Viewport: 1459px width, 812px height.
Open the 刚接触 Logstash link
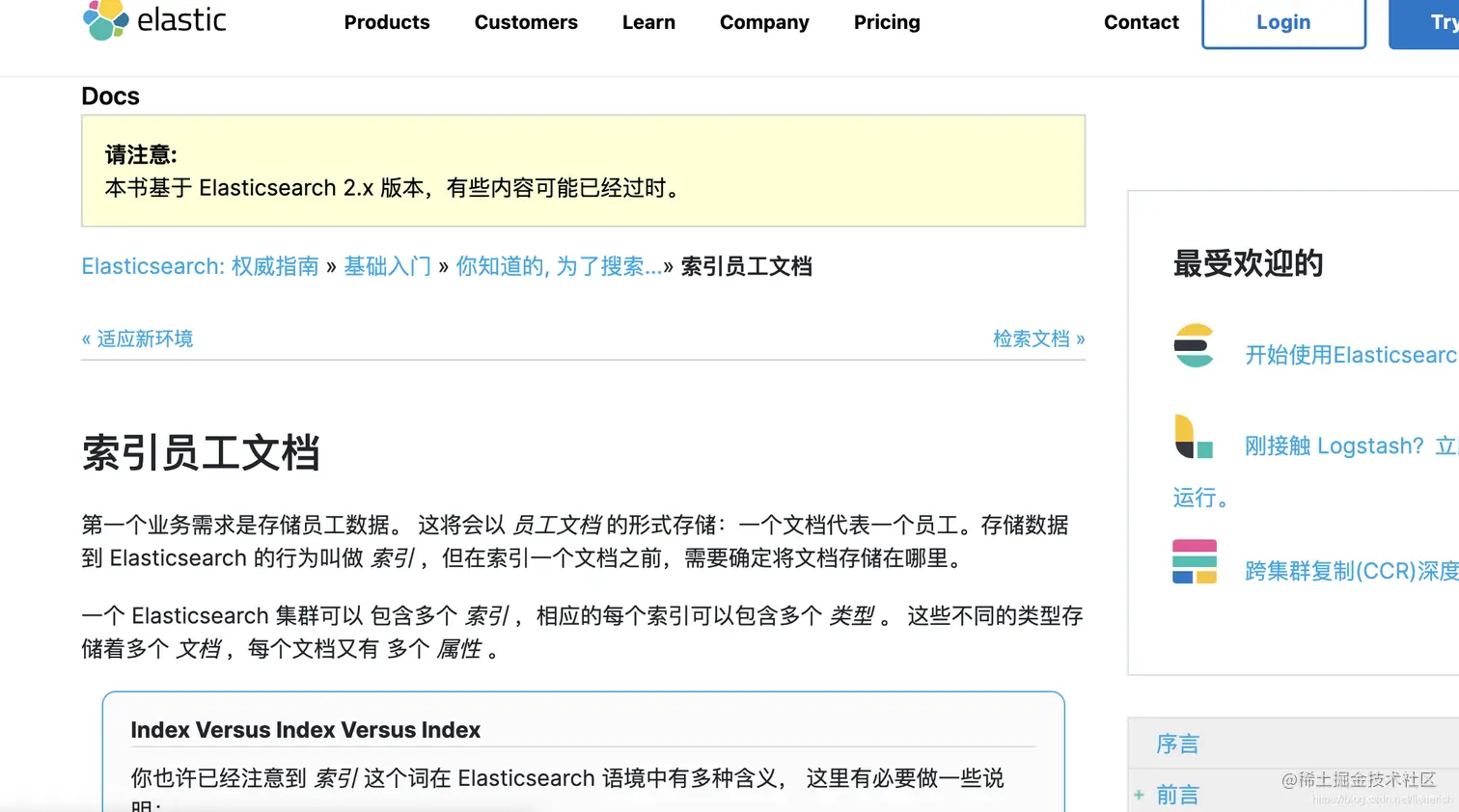pos(1351,446)
